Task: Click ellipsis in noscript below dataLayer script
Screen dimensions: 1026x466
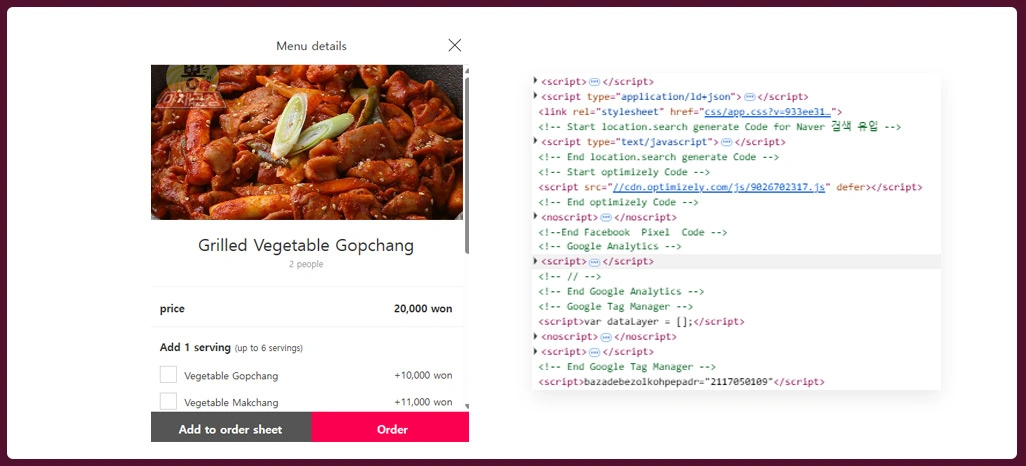Action: pos(606,337)
